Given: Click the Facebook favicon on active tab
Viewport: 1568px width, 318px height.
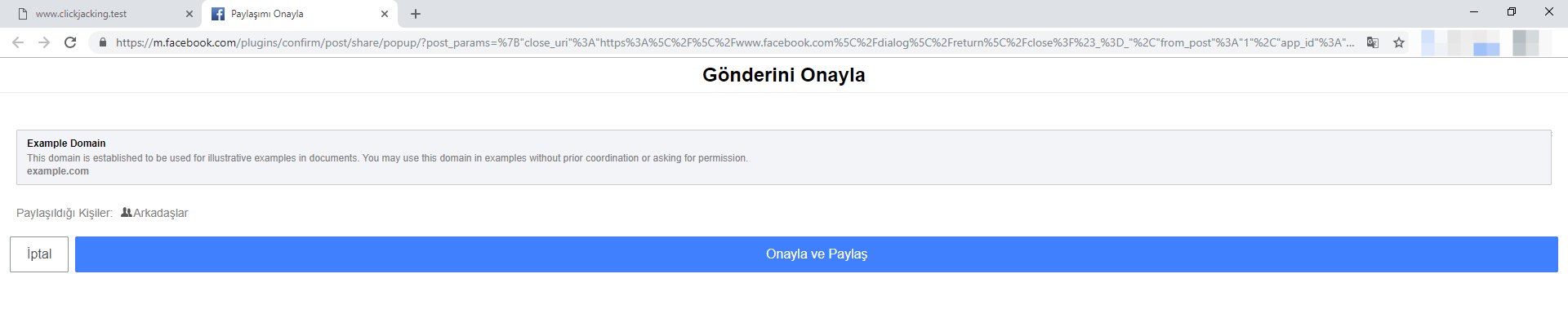Looking at the screenshot, I should [218, 14].
